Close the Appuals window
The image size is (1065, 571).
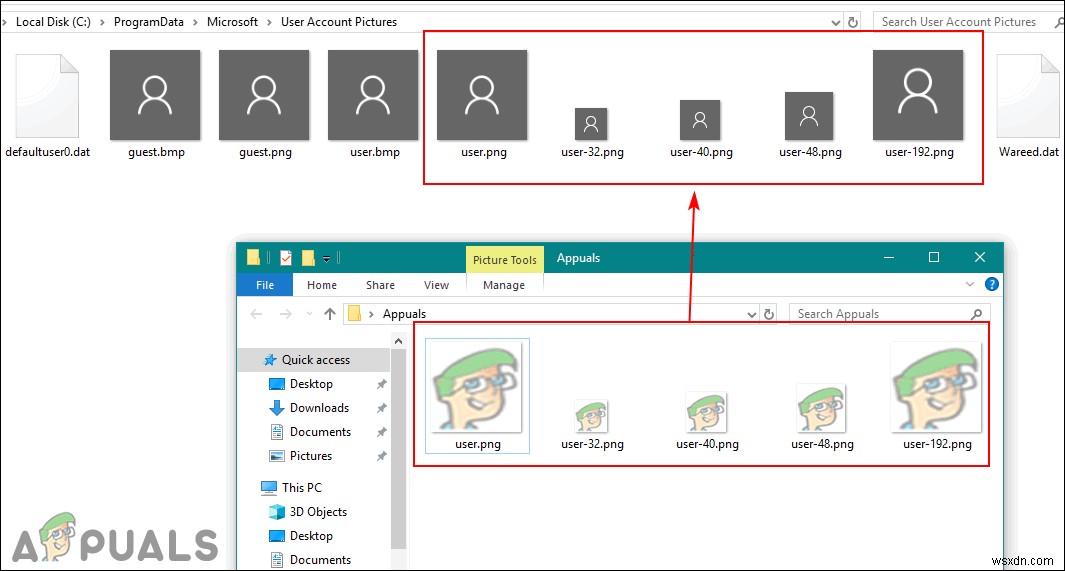(979, 257)
